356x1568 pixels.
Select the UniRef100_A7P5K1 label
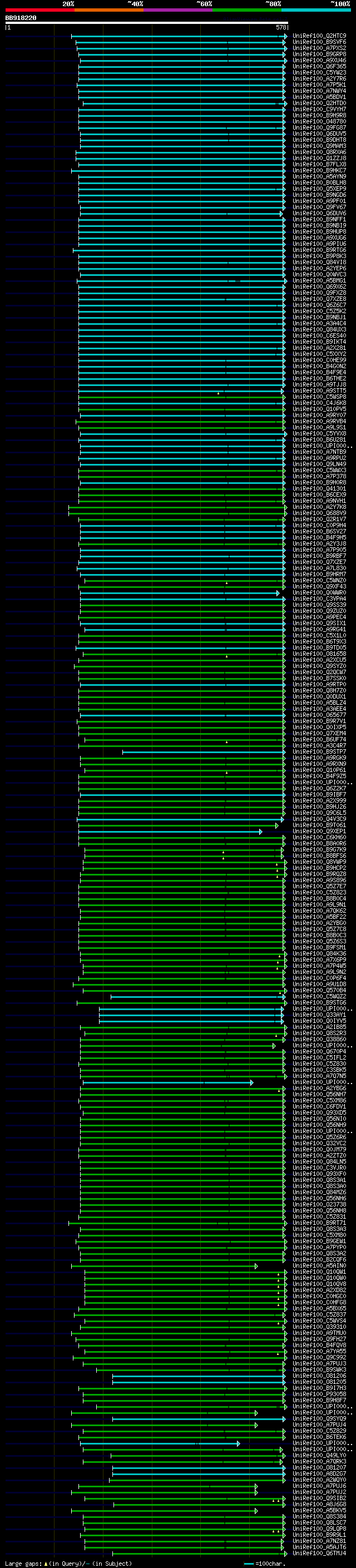coord(319,85)
